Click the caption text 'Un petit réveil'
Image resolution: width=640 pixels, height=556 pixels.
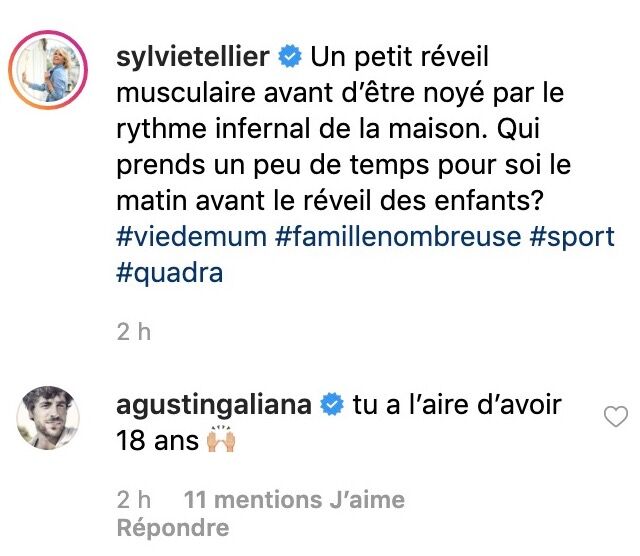pyautogui.click(x=400, y=56)
